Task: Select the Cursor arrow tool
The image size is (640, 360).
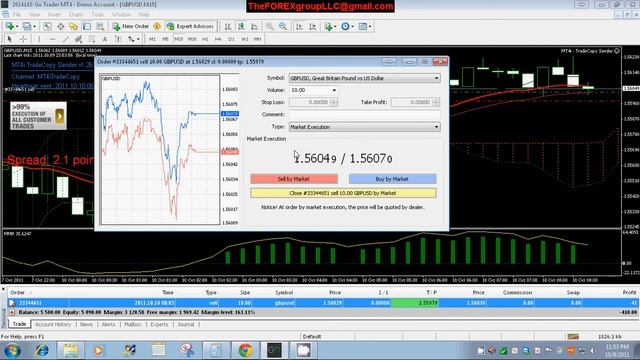Action: [x=10, y=39]
